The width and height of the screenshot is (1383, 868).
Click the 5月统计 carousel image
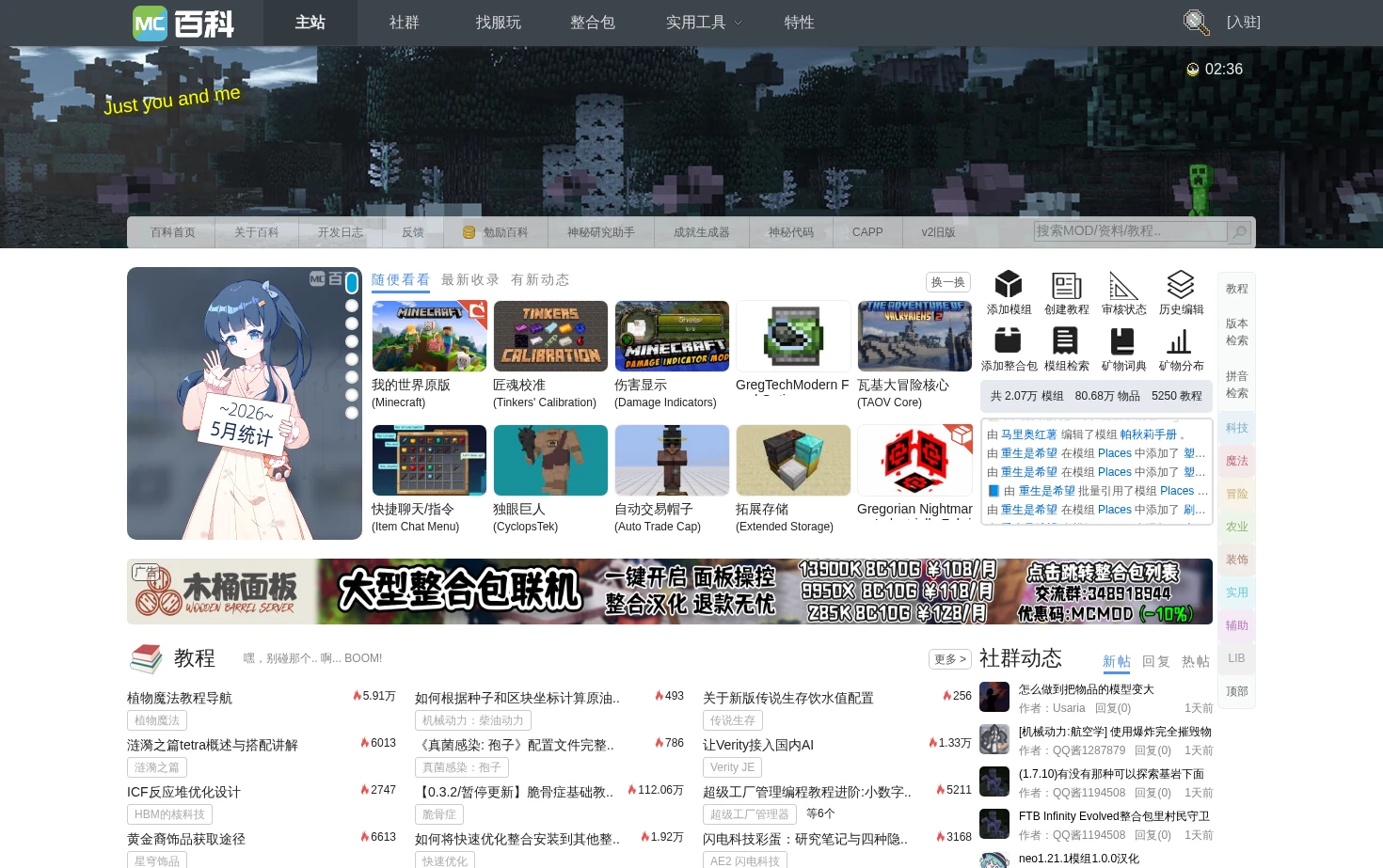[x=245, y=403]
